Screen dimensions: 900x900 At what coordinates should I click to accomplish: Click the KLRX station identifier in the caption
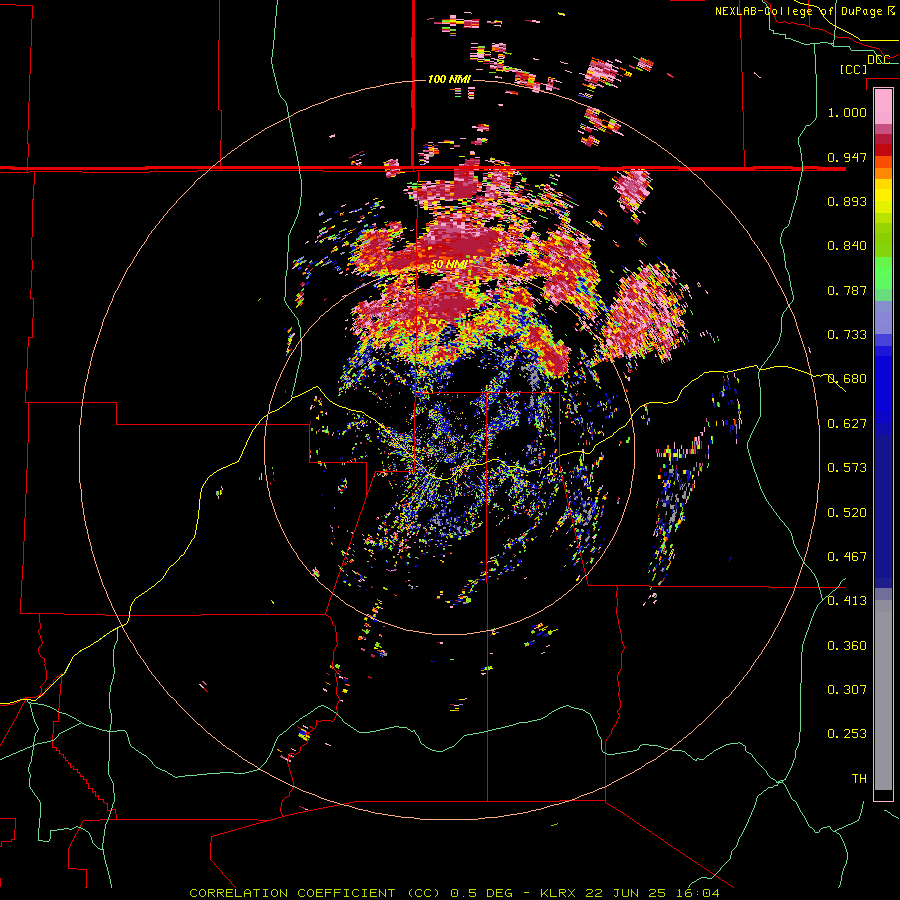(x=559, y=893)
